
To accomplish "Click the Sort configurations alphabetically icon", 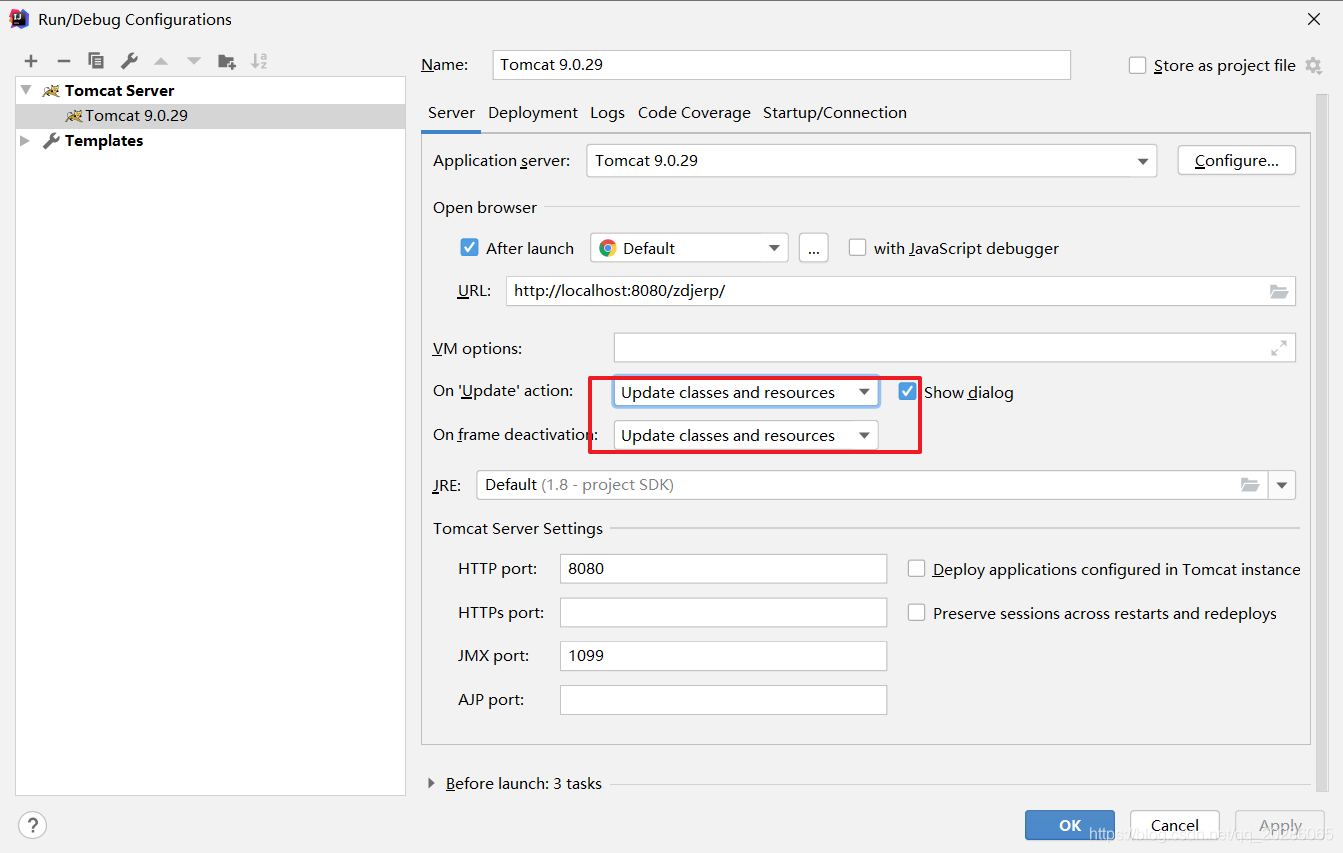I will tap(259, 61).
